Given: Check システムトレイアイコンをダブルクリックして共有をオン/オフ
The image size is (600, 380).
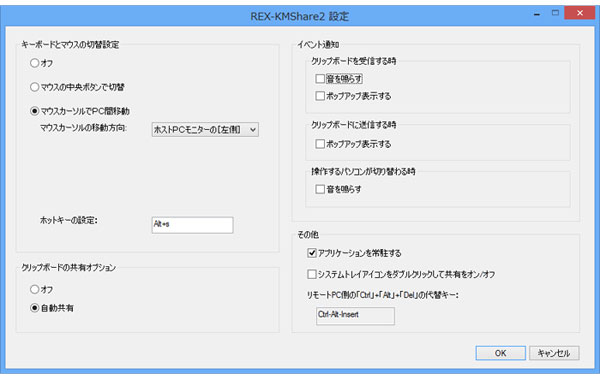Looking at the screenshot, I should click(x=312, y=274).
